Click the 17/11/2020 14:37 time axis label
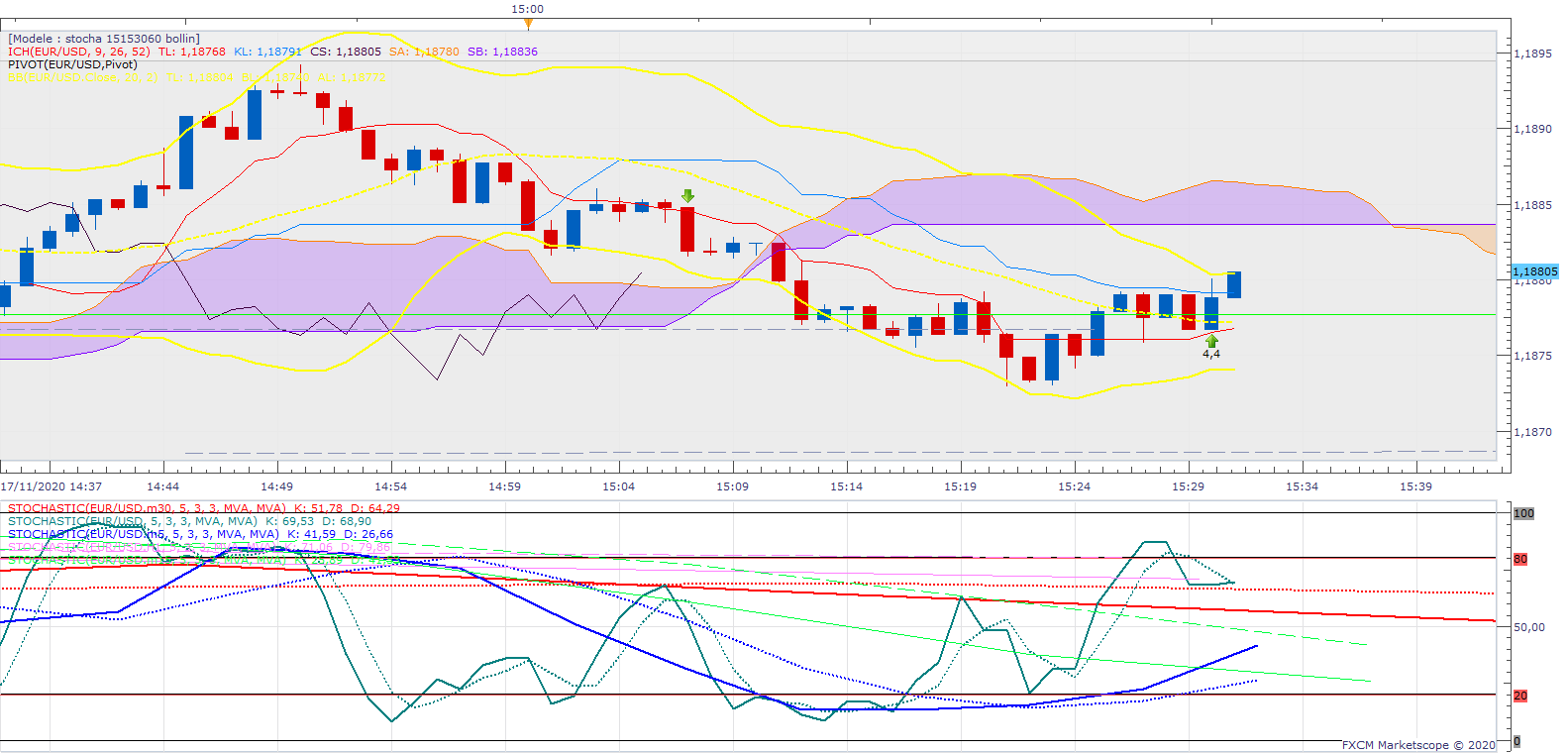This screenshot has width=1568, height=753. 52,486
